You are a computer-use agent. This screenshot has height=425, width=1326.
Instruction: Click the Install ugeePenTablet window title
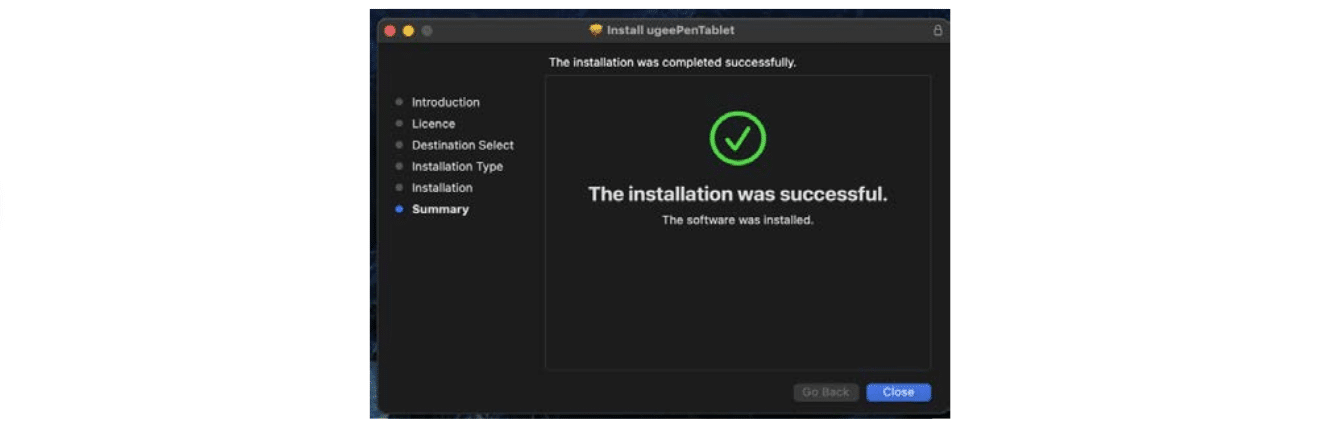(670, 31)
